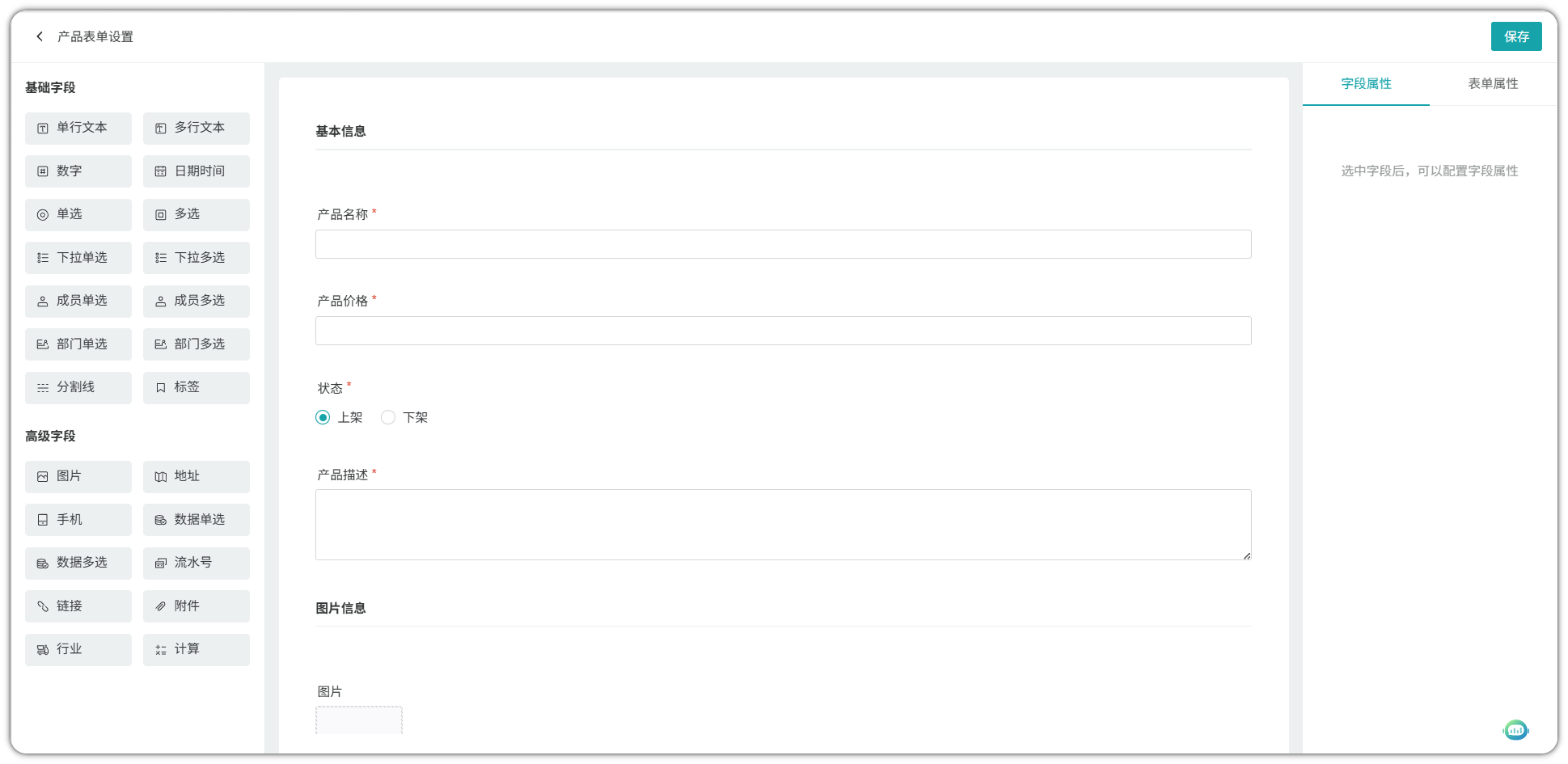Click the 产品描述 text area

tap(783, 524)
